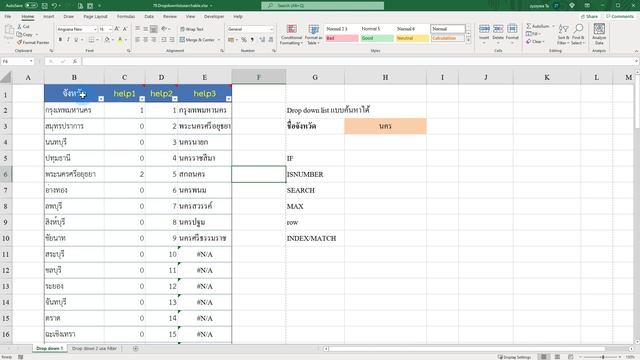Apply the Good cell style

click(x=377, y=38)
